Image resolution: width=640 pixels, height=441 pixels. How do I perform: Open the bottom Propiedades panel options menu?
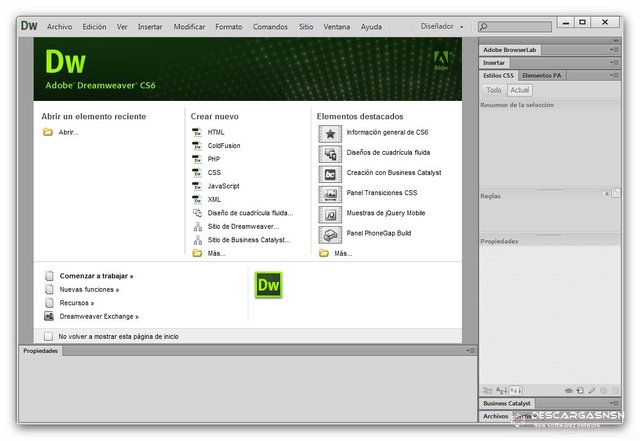(x=470, y=350)
